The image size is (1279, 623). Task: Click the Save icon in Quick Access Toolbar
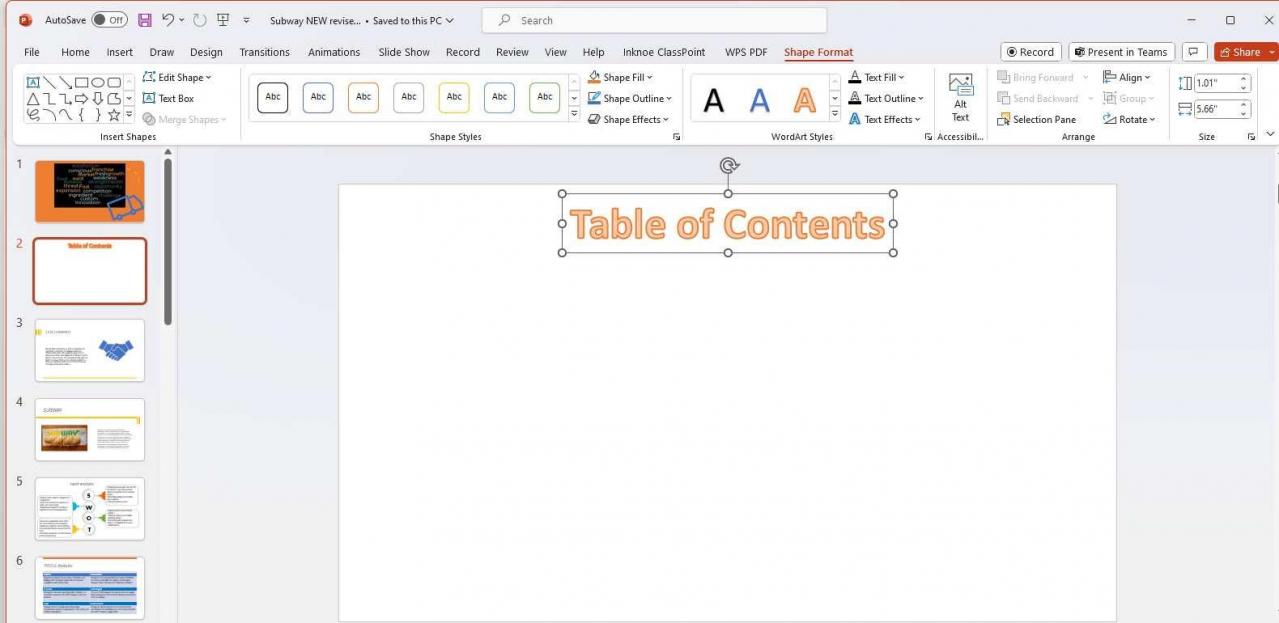pyautogui.click(x=143, y=20)
